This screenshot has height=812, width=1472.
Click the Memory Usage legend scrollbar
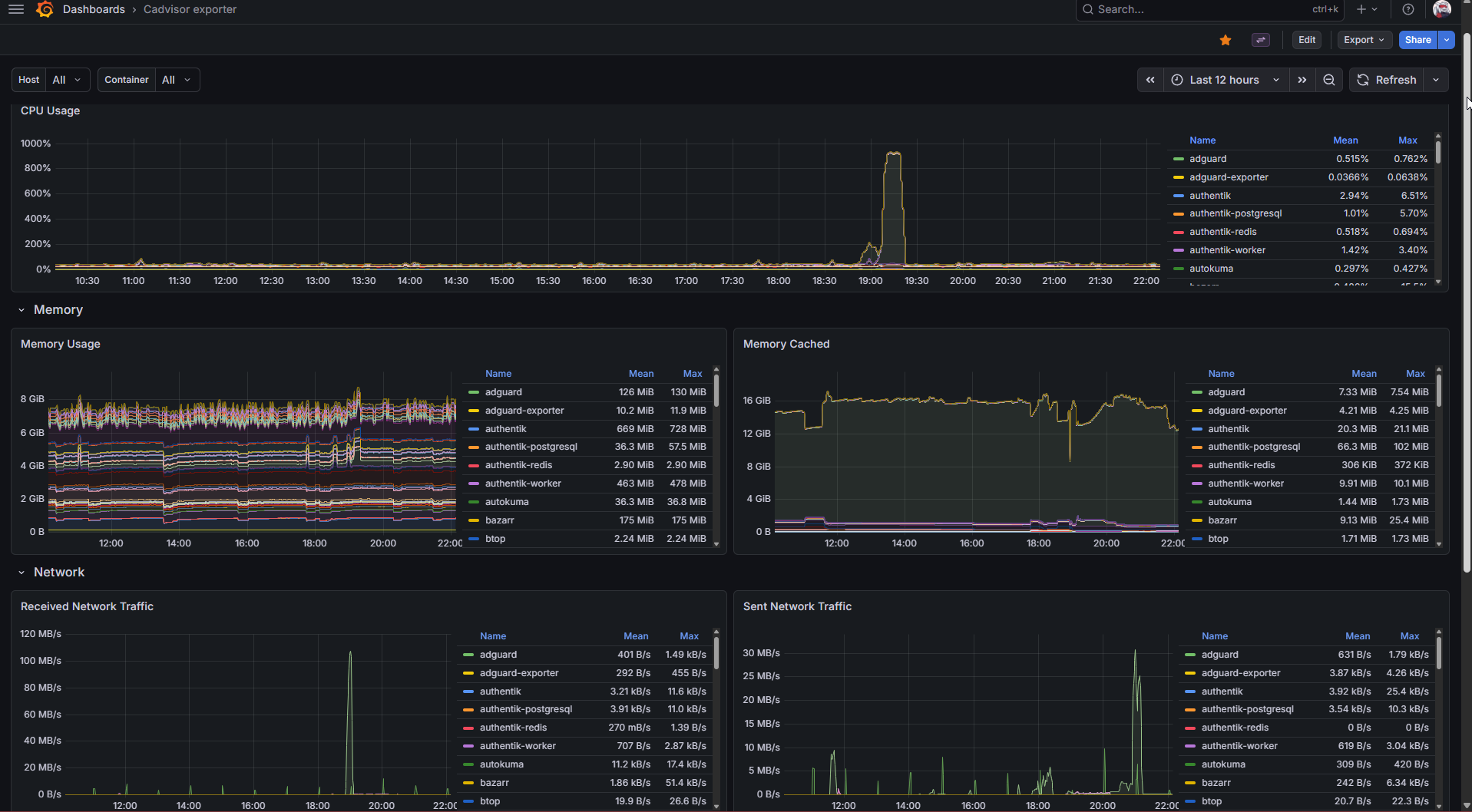(716, 390)
